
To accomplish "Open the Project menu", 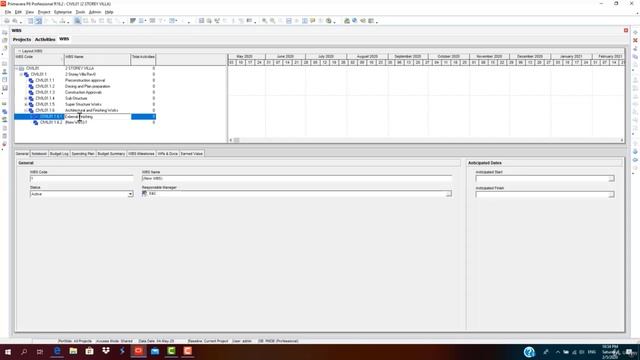I will click(44, 12).
